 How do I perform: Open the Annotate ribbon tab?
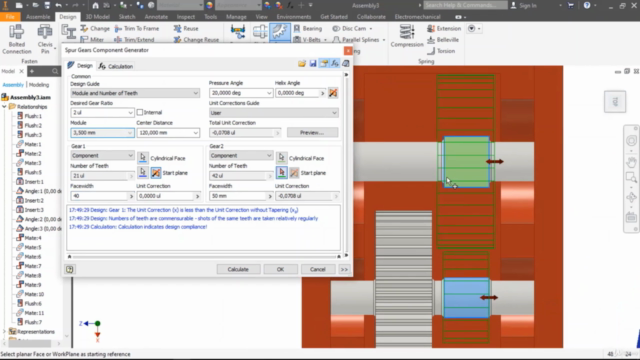(156, 17)
